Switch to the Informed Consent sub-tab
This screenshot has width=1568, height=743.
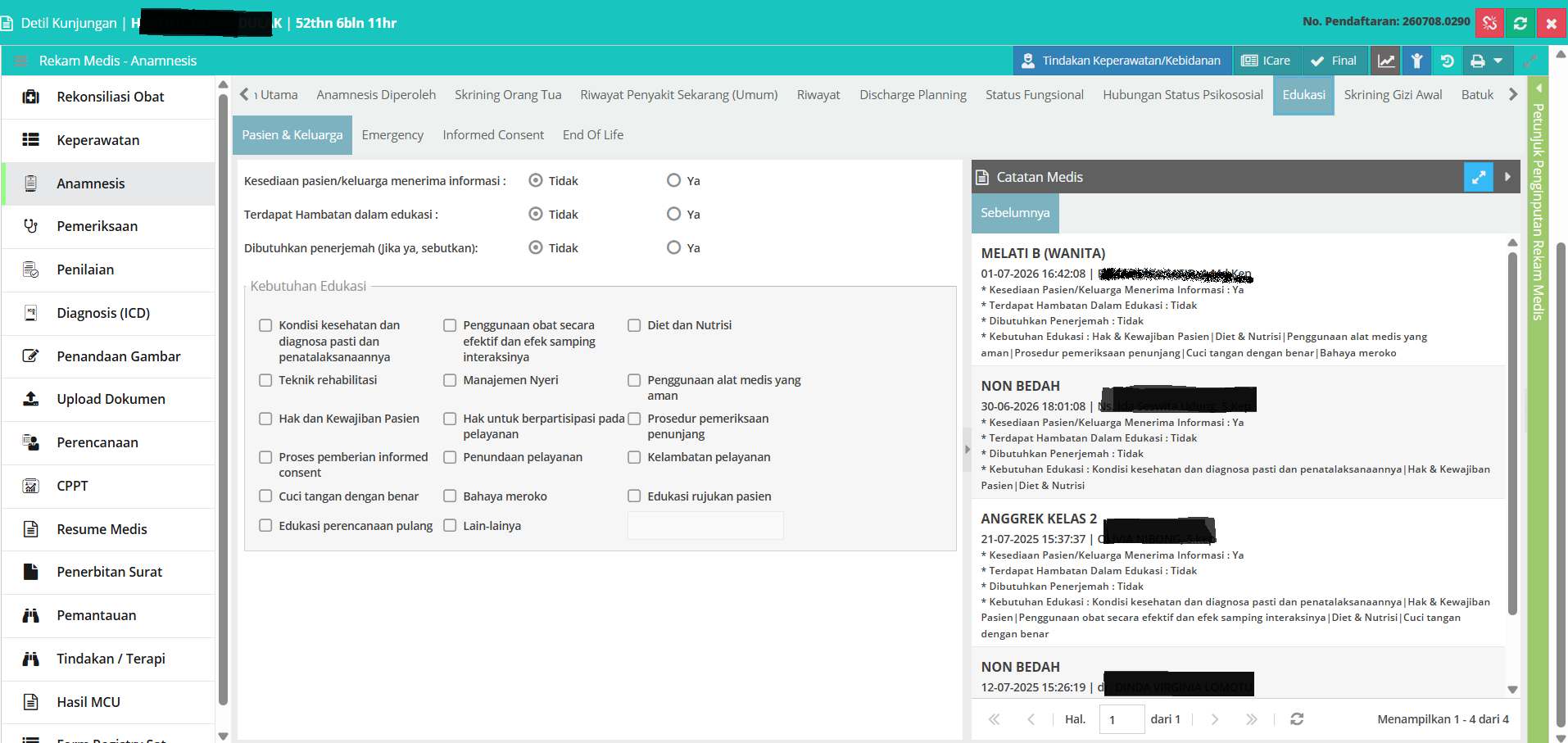point(493,135)
